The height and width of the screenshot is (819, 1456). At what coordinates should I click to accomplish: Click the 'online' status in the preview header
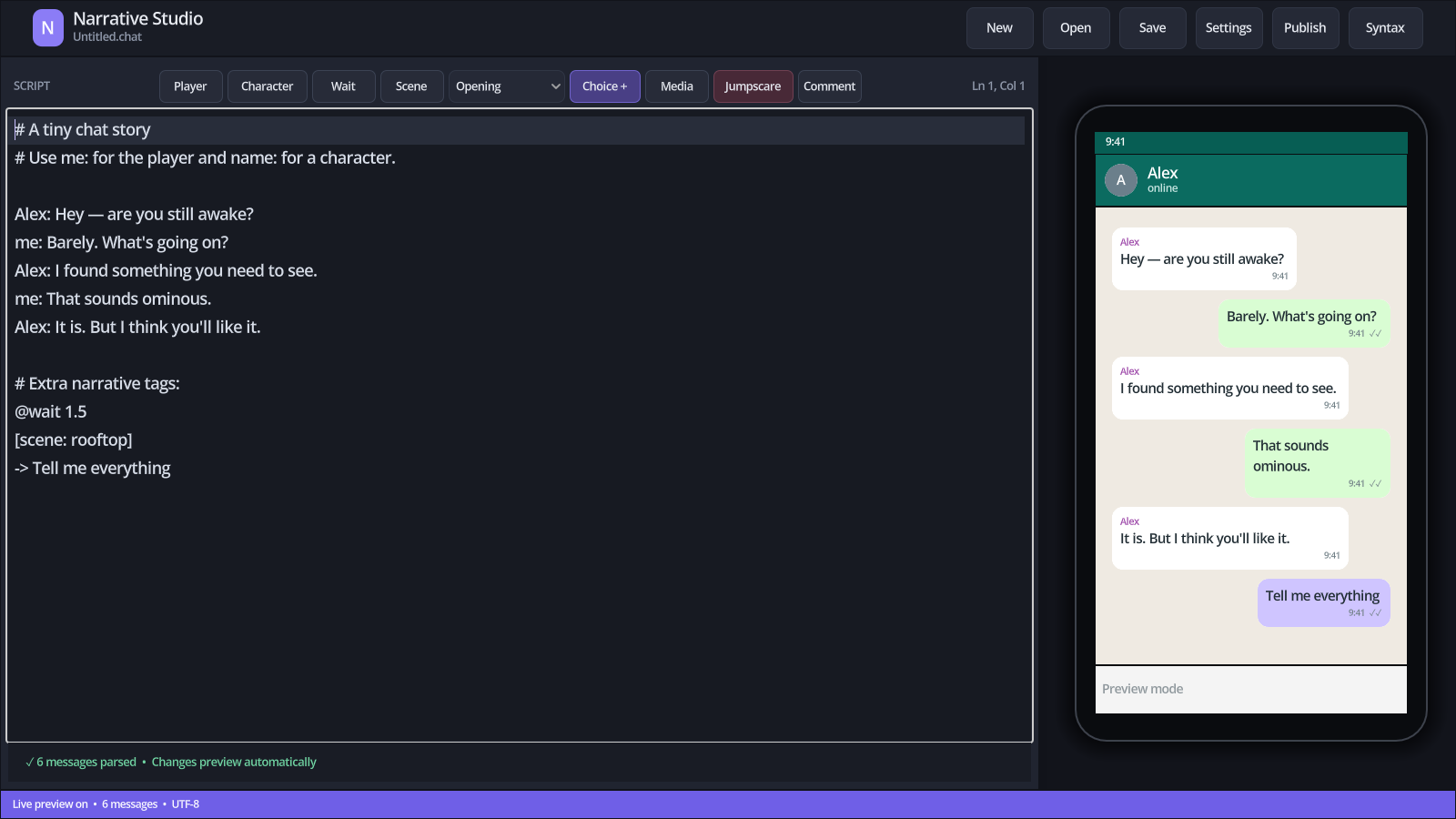(x=1162, y=188)
